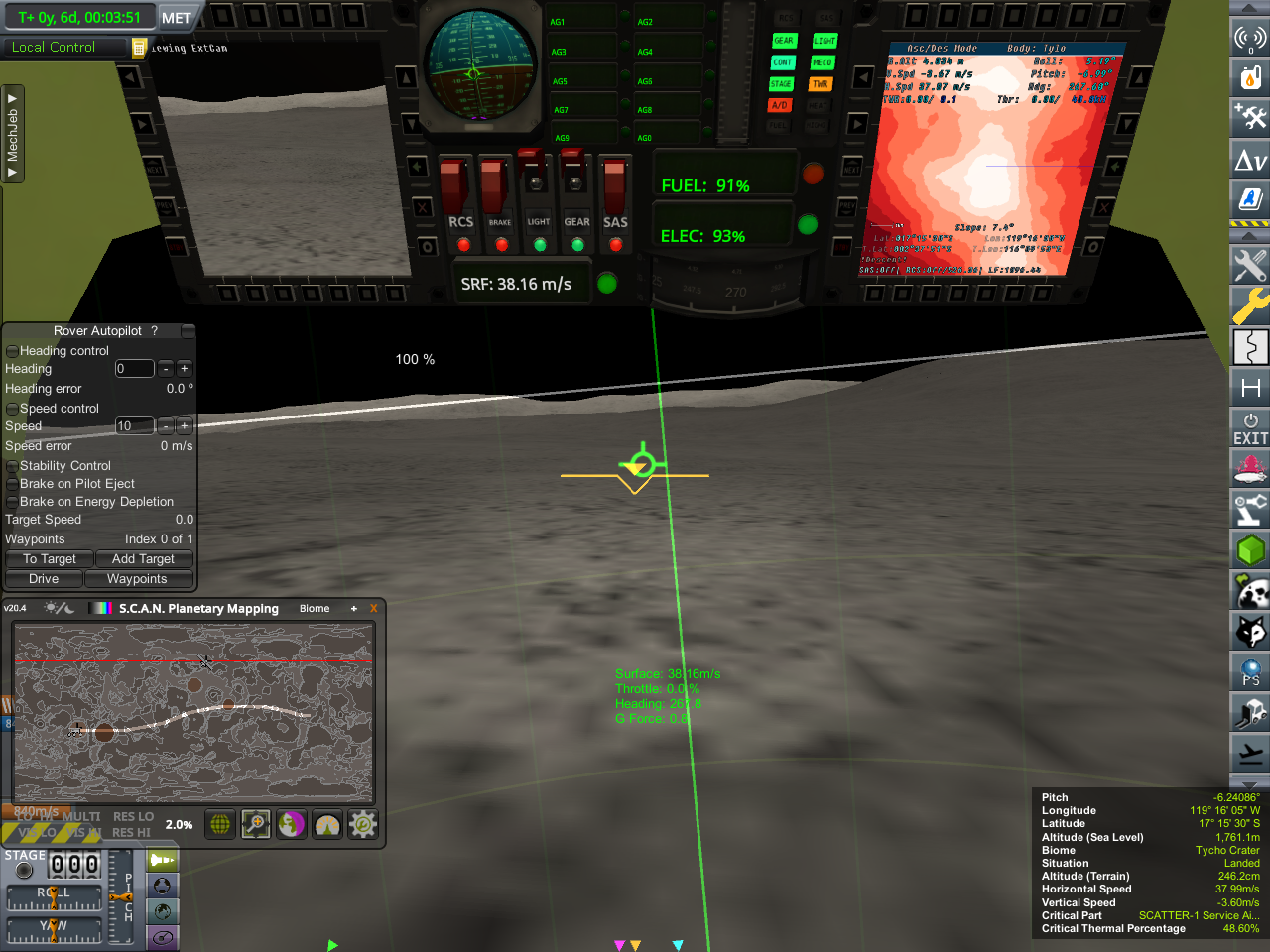This screenshot has width=1270, height=952.
Task: Click the EXIT power icon
Action: [1250, 428]
